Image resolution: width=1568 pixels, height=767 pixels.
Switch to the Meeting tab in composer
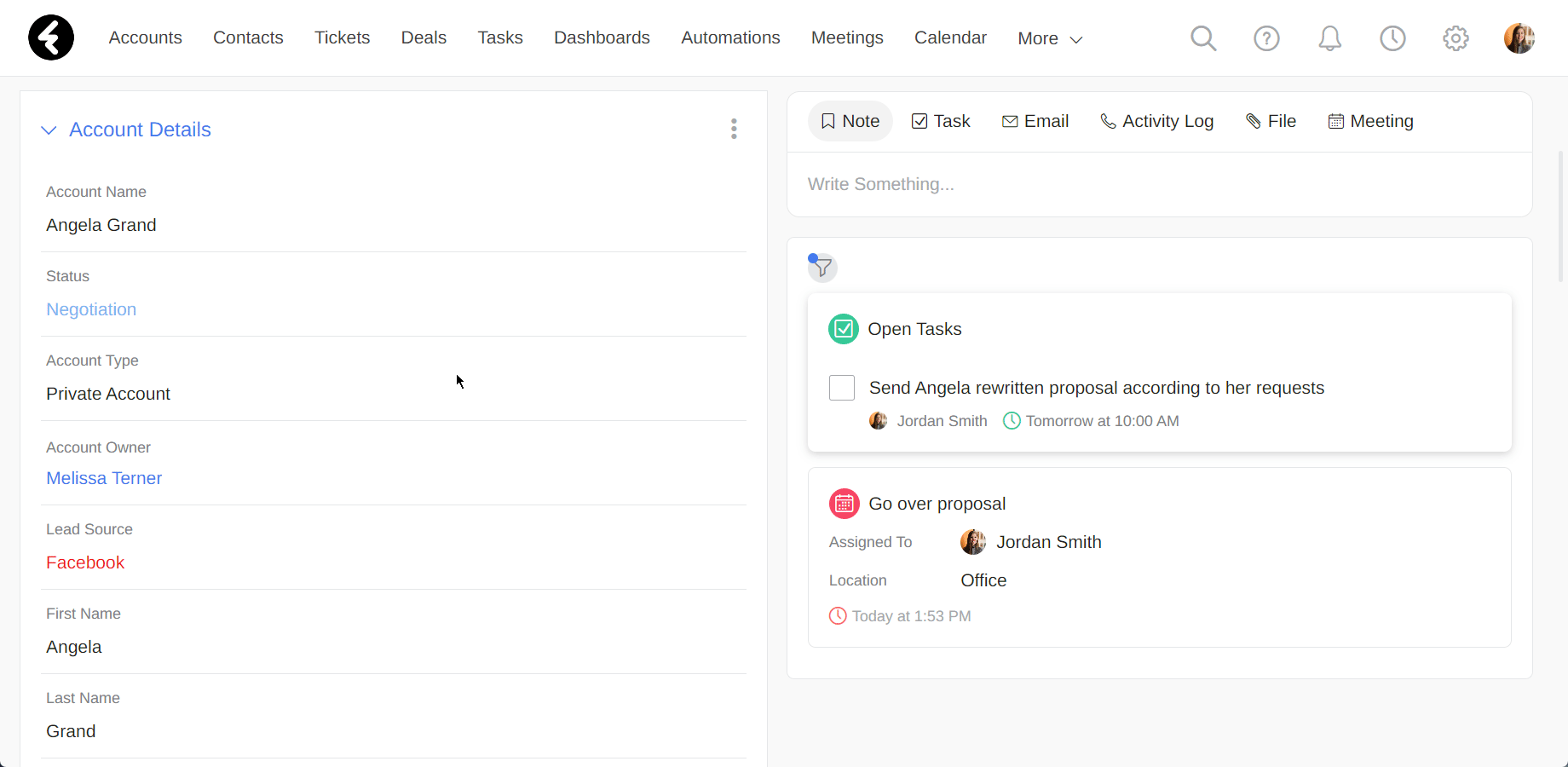tap(1371, 121)
